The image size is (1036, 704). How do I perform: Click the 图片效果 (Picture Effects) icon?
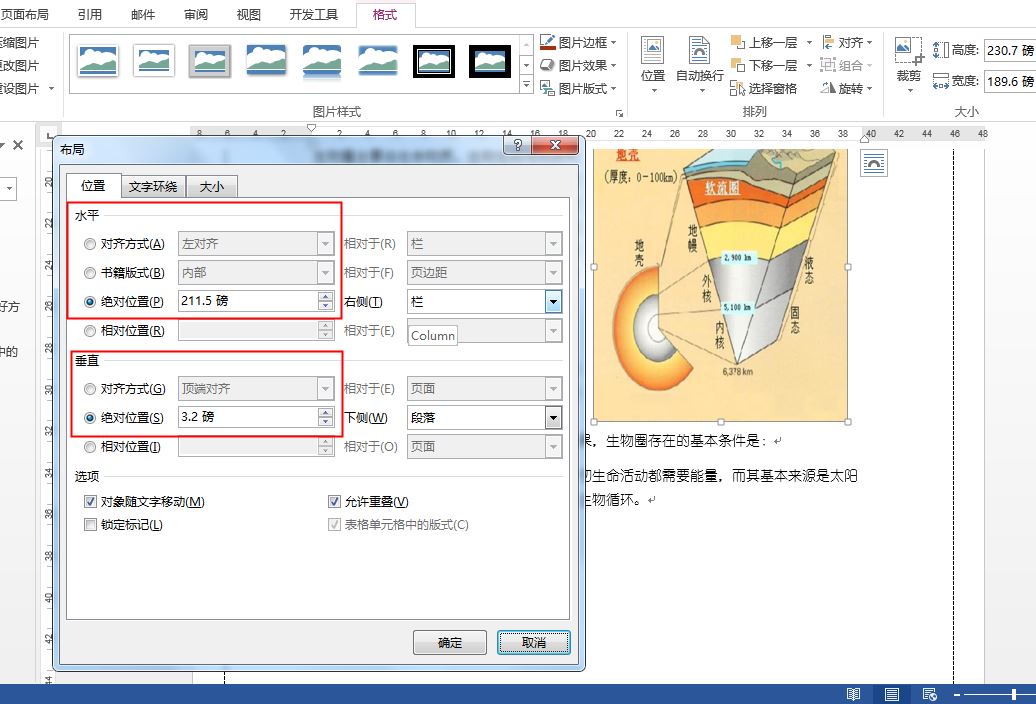[x=548, y=63]
